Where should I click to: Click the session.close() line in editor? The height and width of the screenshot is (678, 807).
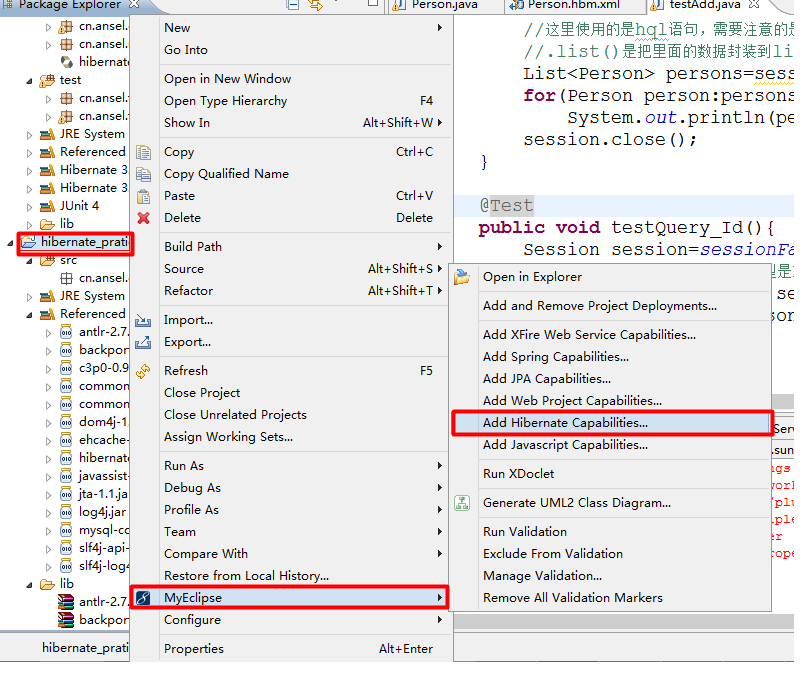[x=610, y=140]
